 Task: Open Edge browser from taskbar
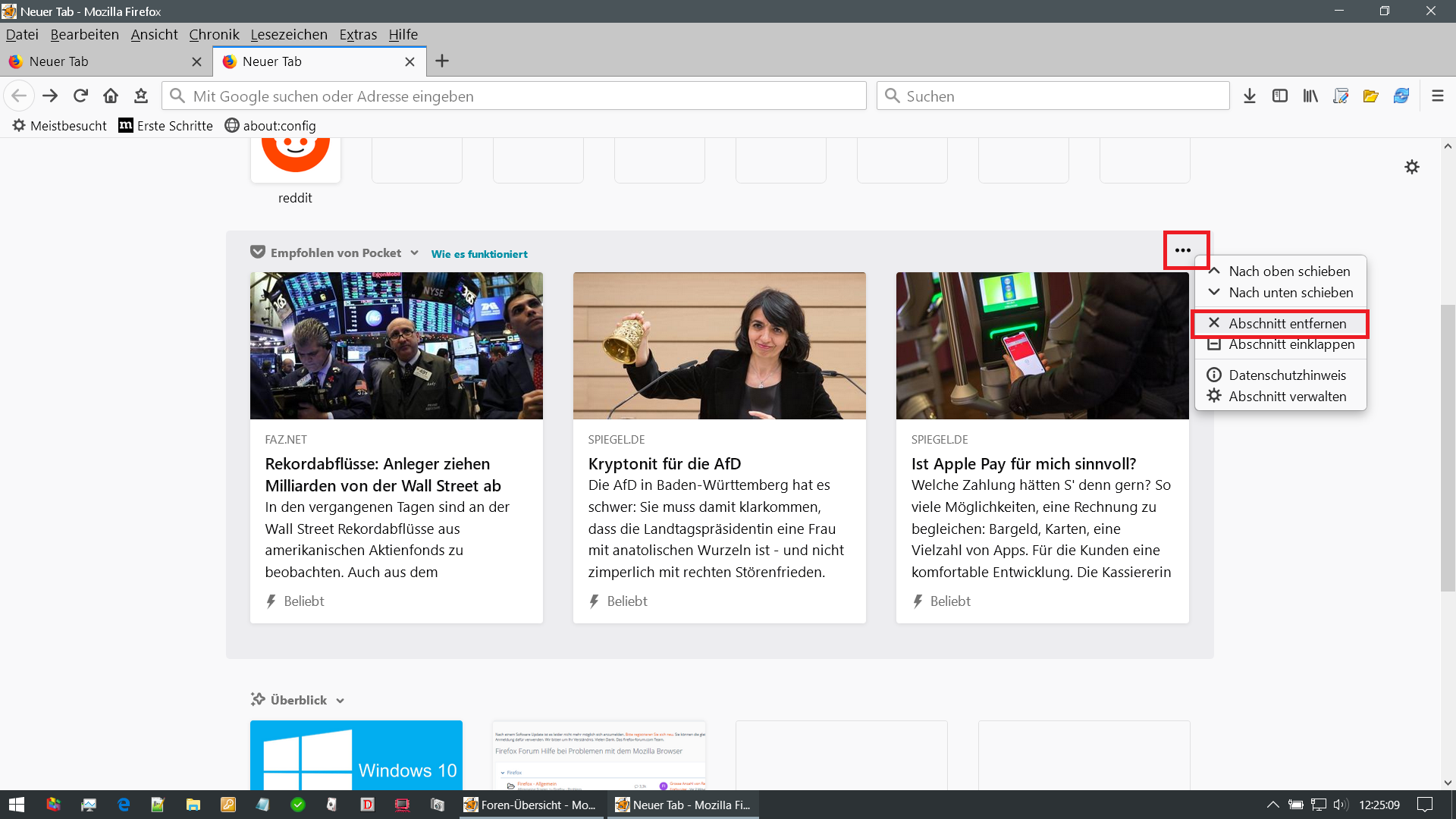tap(124, 805)
